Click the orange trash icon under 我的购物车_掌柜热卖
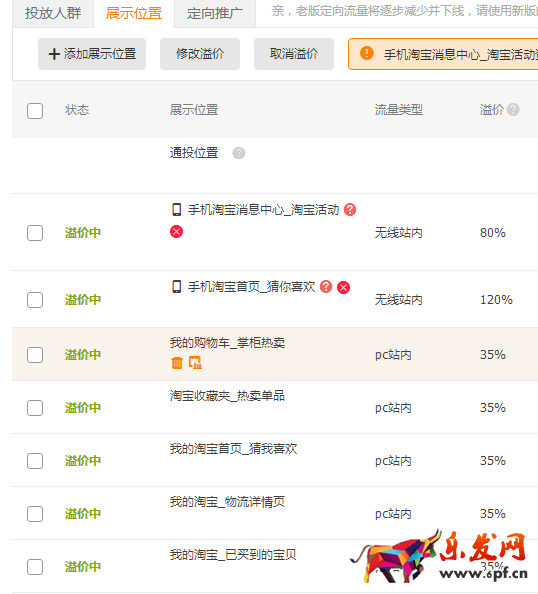The width and height of the screenshot is (538, 594). pyautogui.click(x=177, y=363)
